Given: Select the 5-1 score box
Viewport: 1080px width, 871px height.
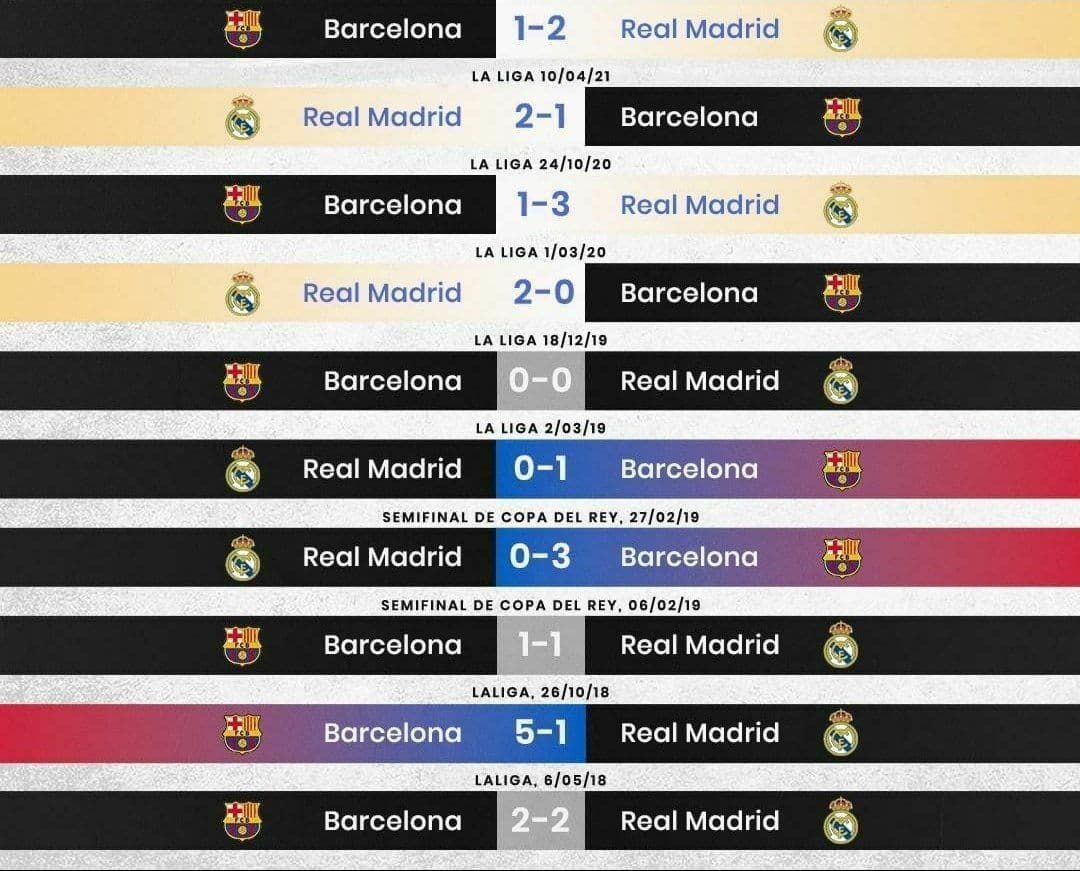Looking at the screenshot, I should [541, 733].
